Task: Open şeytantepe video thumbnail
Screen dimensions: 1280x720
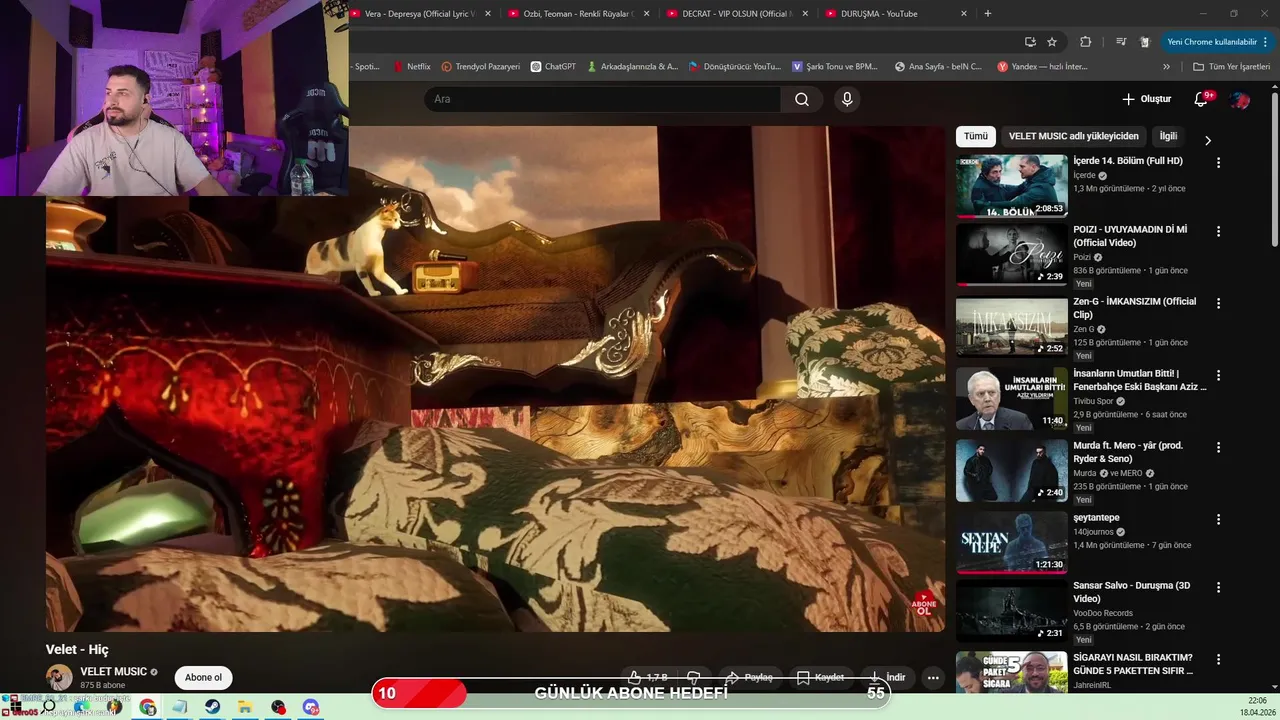Action: point(1011,542)
